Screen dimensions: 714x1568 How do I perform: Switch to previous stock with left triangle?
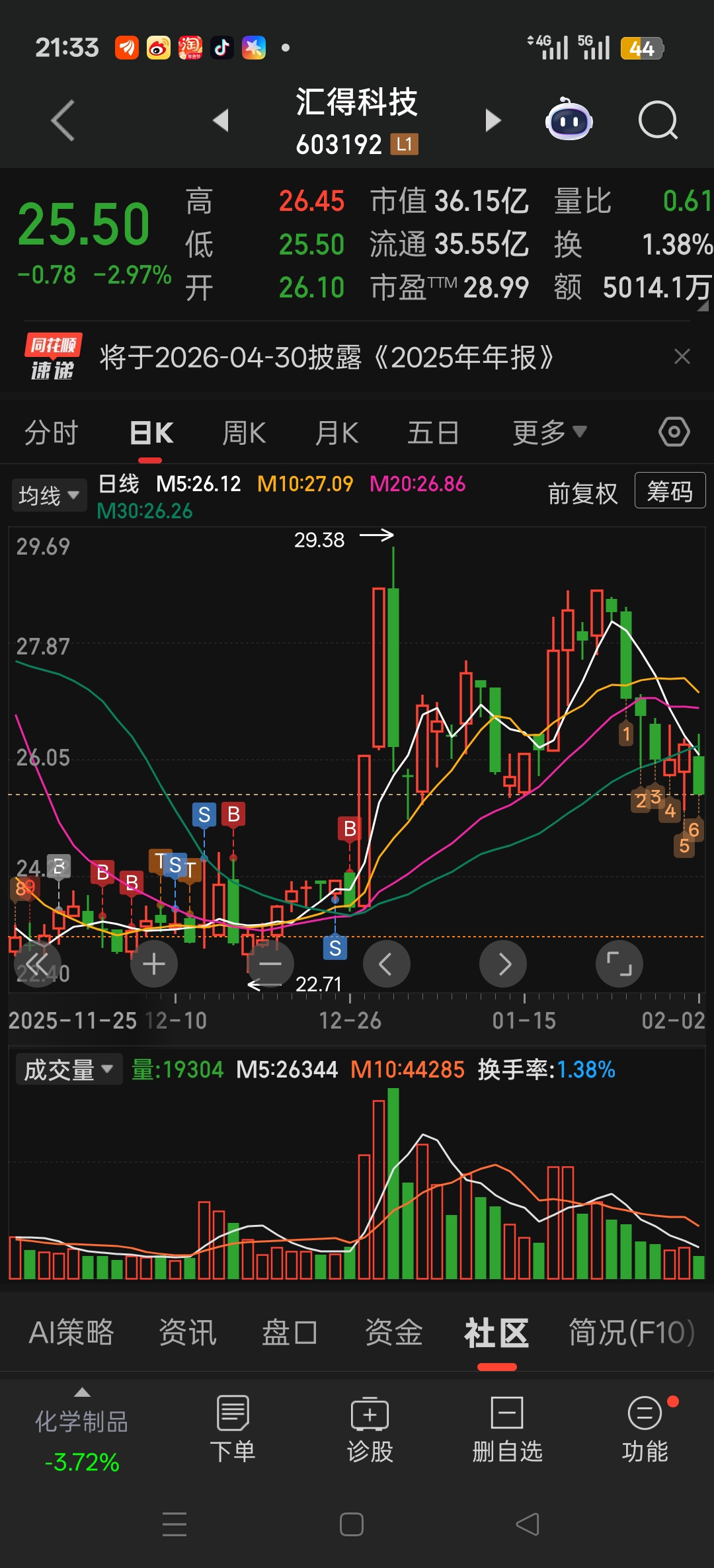point(221,120)
